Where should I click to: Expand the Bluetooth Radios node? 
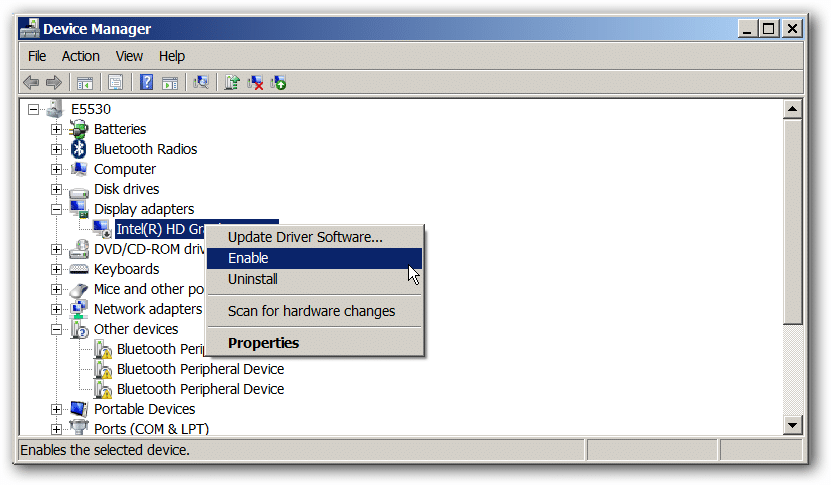[57, 149]
